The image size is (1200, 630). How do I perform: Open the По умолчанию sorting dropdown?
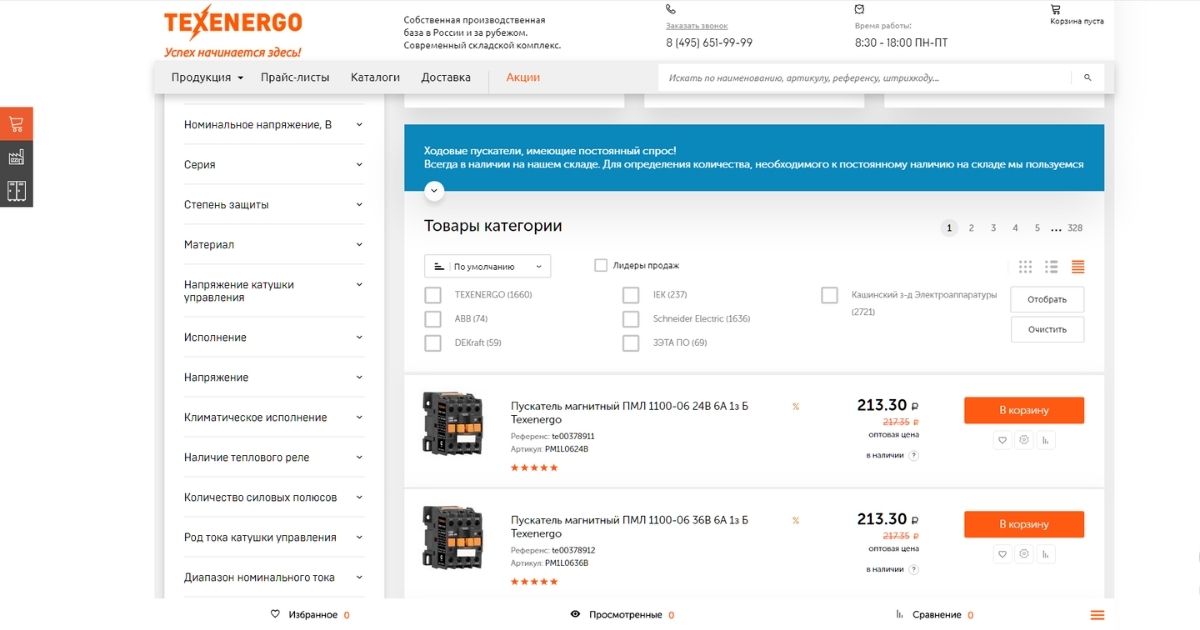point(487,266)
